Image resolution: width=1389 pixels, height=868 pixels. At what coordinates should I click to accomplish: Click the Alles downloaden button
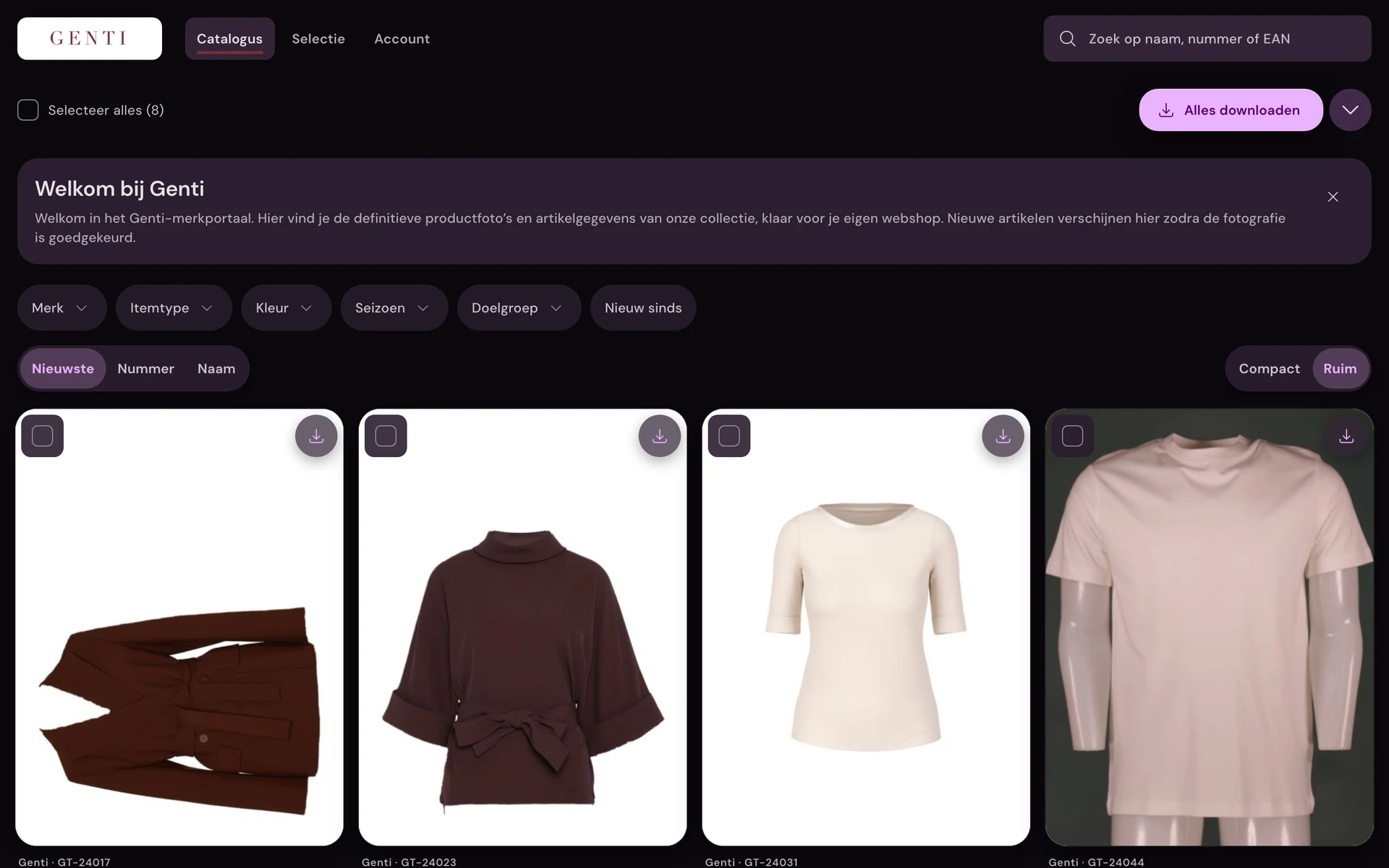point(1231,110)
